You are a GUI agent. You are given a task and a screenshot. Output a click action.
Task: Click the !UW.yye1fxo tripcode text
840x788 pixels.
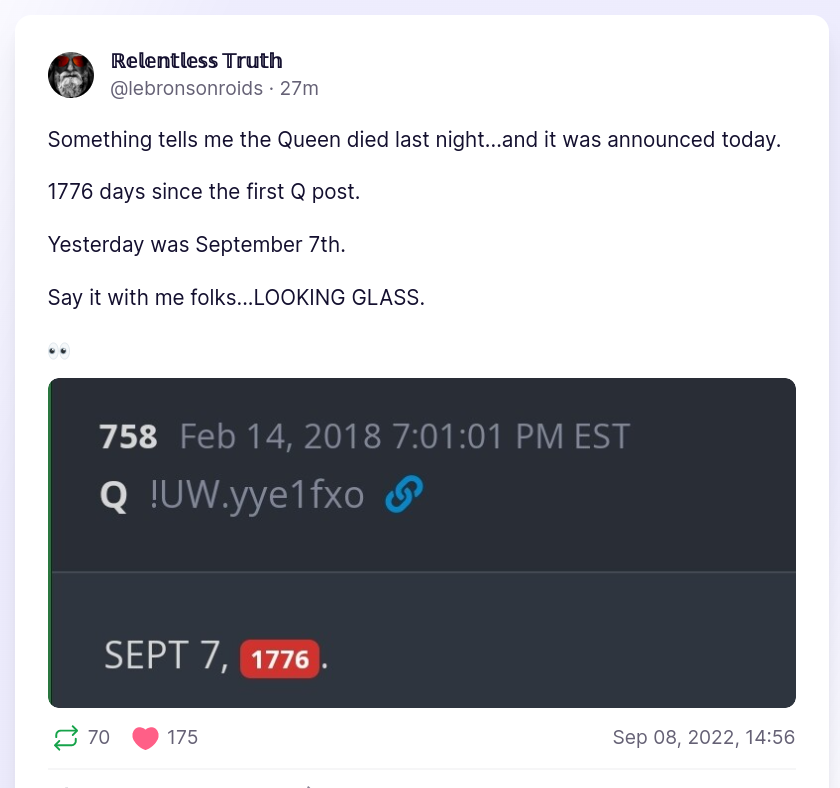(257, 495)
